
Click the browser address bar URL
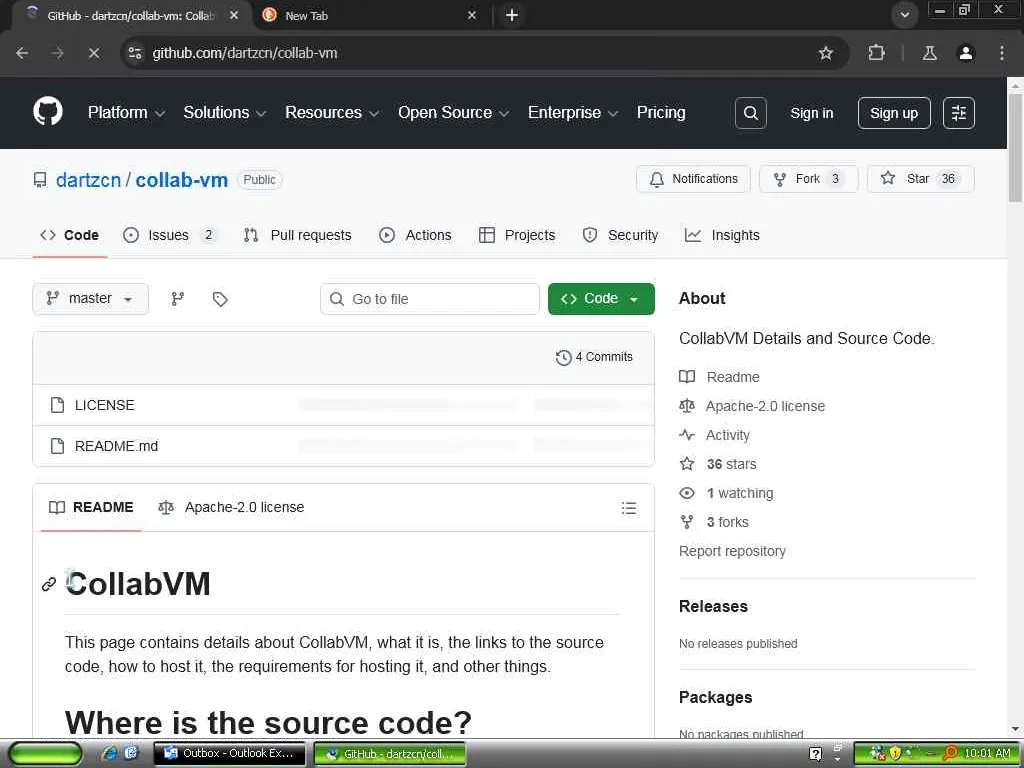pyautogui.click(x=245, y=53)
